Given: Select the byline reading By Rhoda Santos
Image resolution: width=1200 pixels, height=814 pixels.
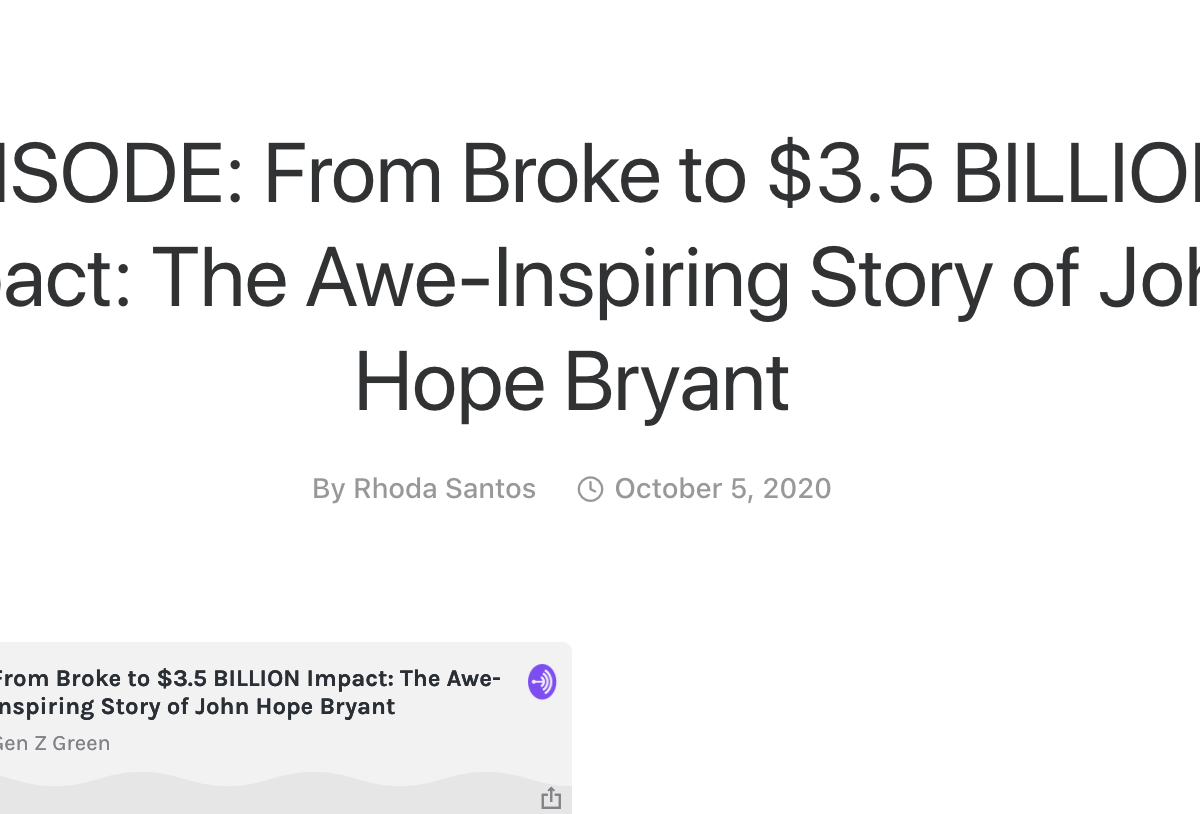Looking at the screenshot, I should click(424, 488).
